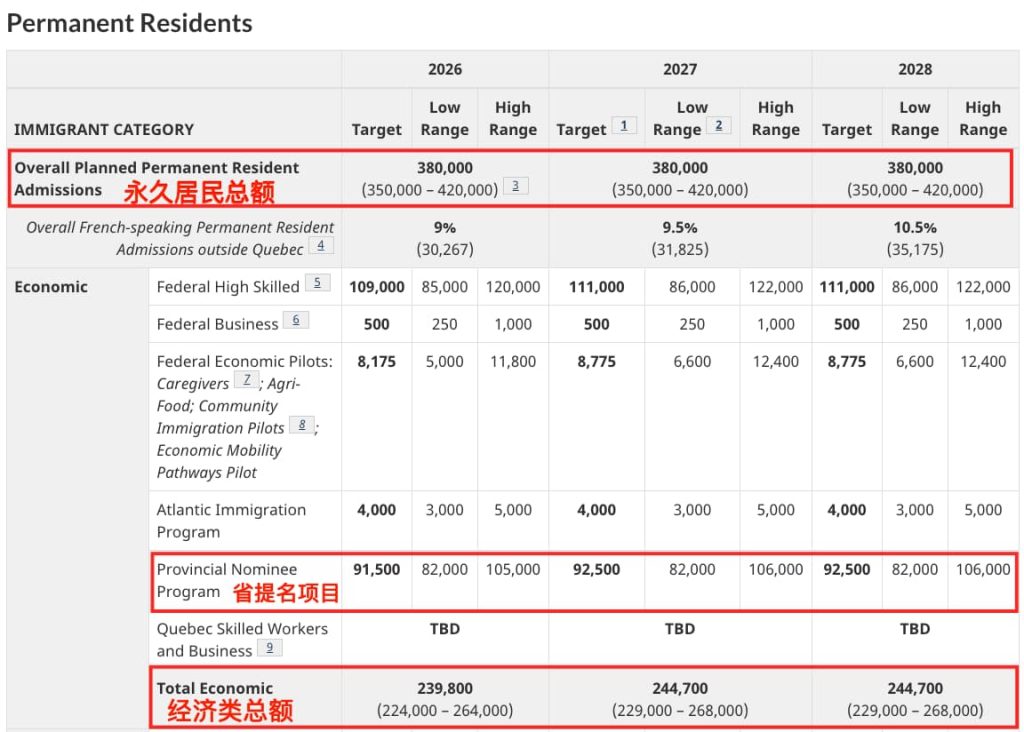This screenshot has width=1024, height=732.
Task: Click the red 永久居民总额 annotation label
Action: pos(198,191)
